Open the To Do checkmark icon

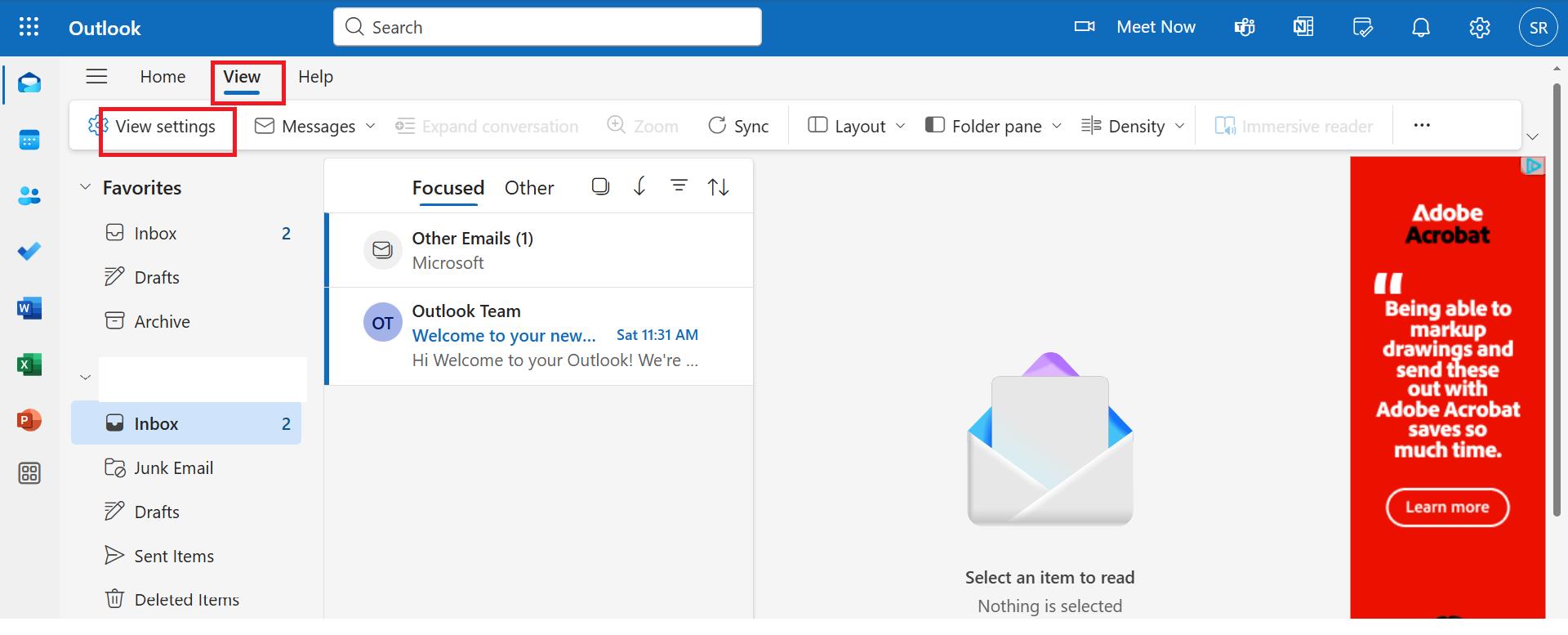29,252
